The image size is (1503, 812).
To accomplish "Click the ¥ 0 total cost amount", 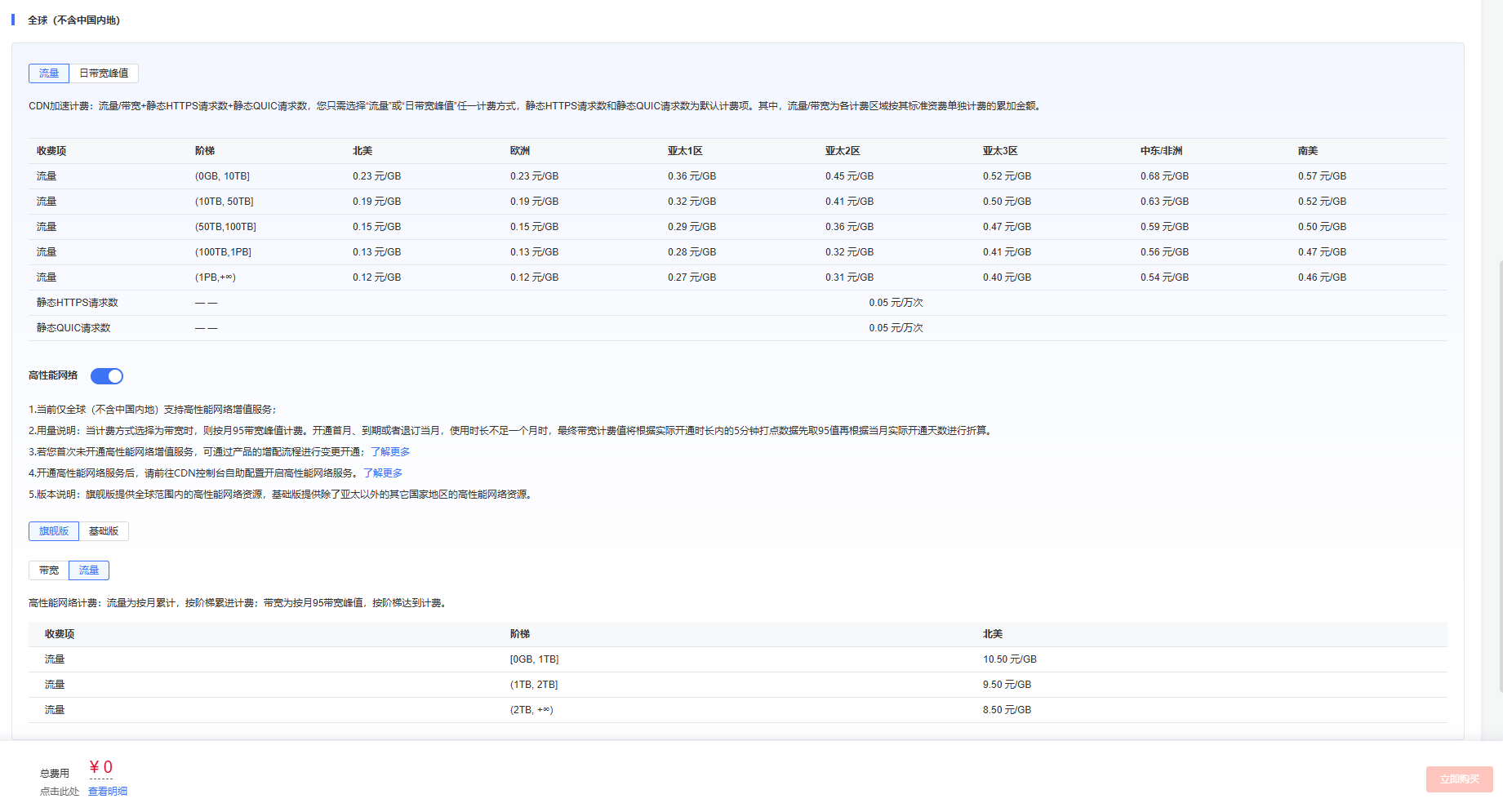I will click(x=101, y=767).
